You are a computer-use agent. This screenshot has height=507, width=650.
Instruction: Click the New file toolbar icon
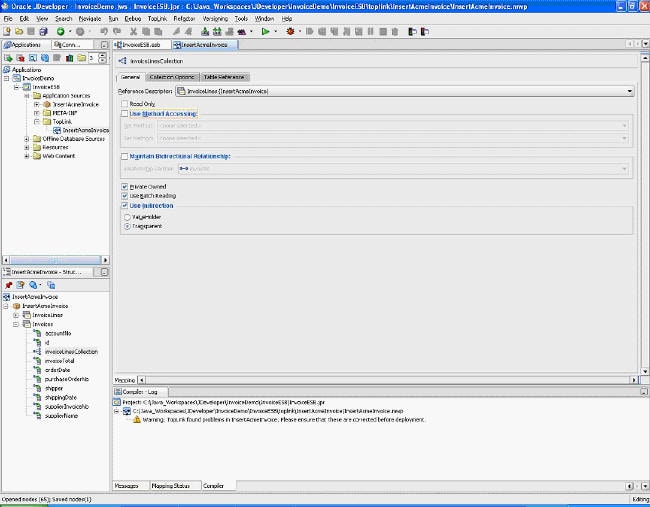click(7, 32)
